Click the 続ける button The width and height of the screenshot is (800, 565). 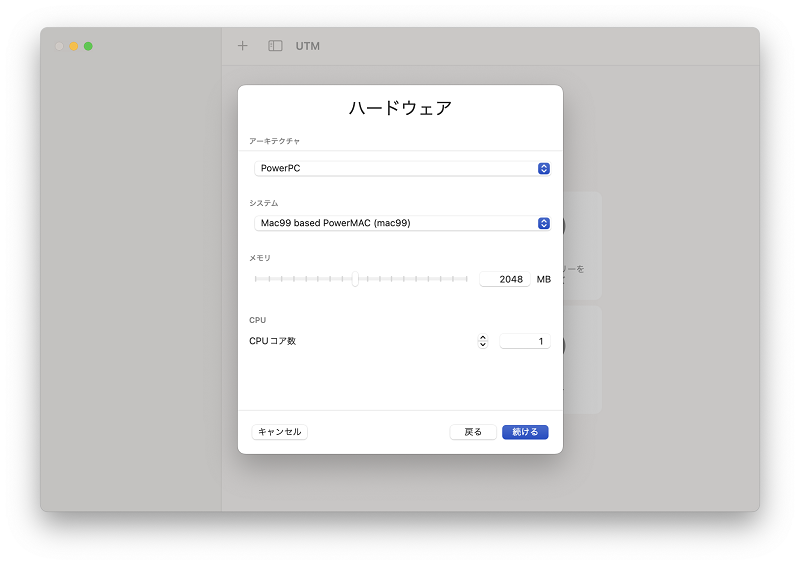coord(525,432)
